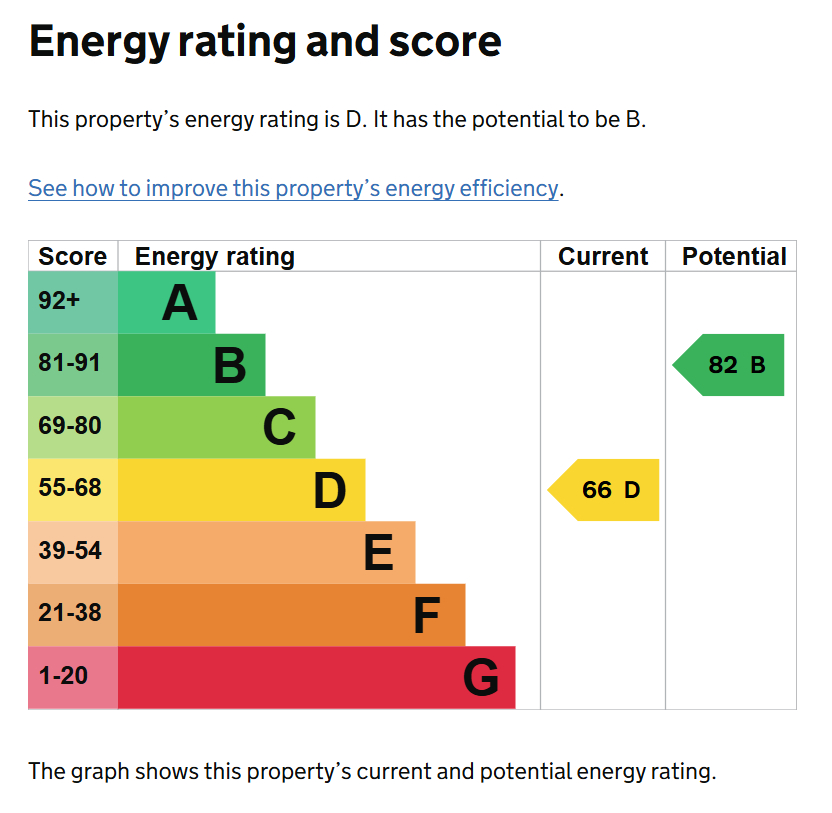Click the light green C rating bar
The image size is (832, 813).
pos(216,427)
